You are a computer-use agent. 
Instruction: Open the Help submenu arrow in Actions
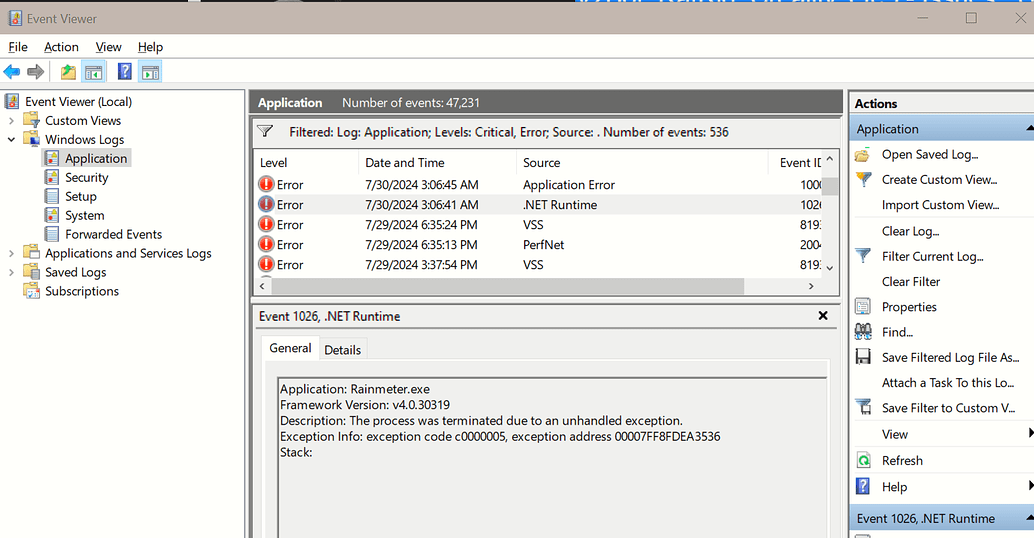[1031, 486]
